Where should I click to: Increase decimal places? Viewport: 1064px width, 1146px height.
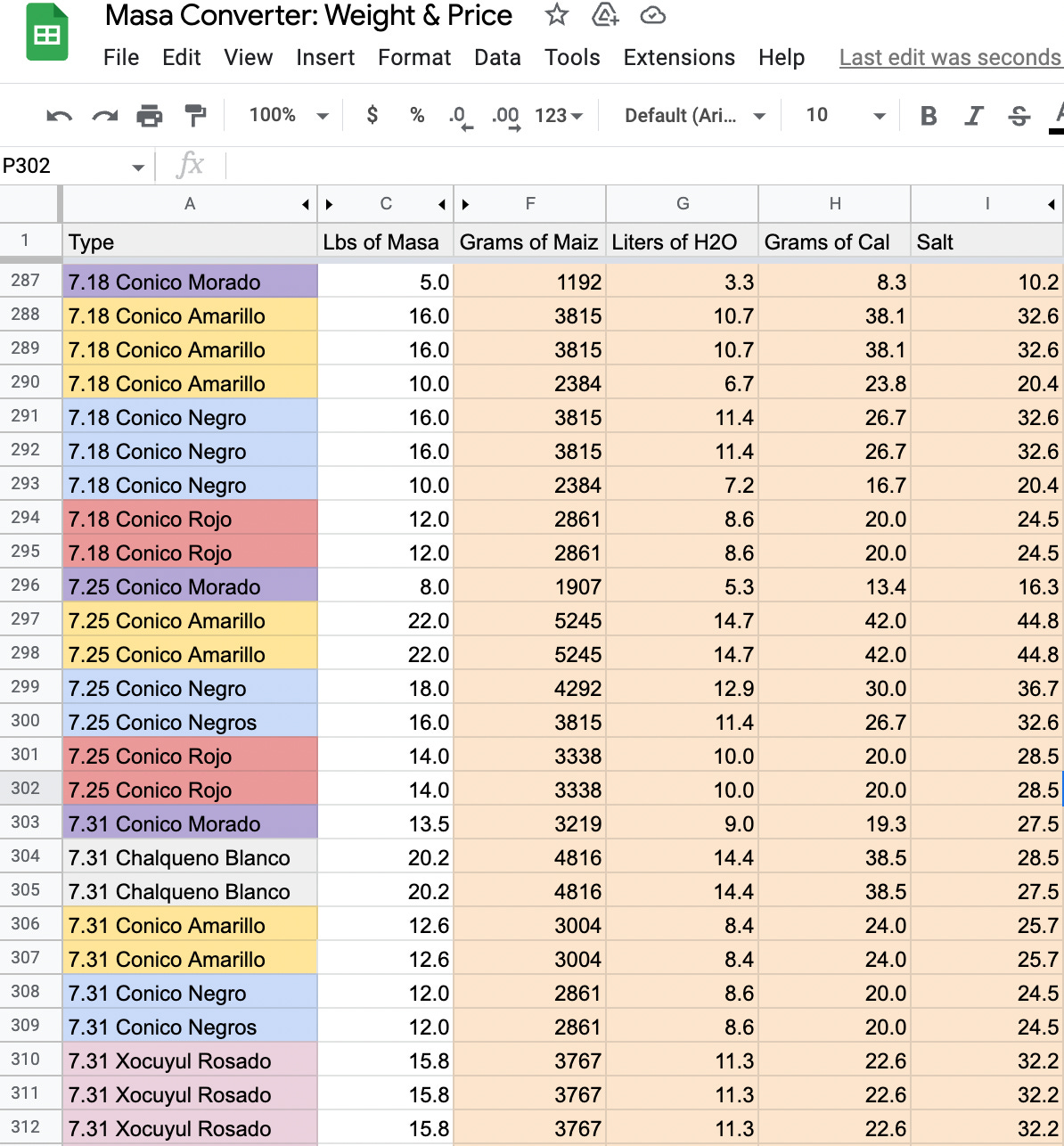(x=506, y=117)
